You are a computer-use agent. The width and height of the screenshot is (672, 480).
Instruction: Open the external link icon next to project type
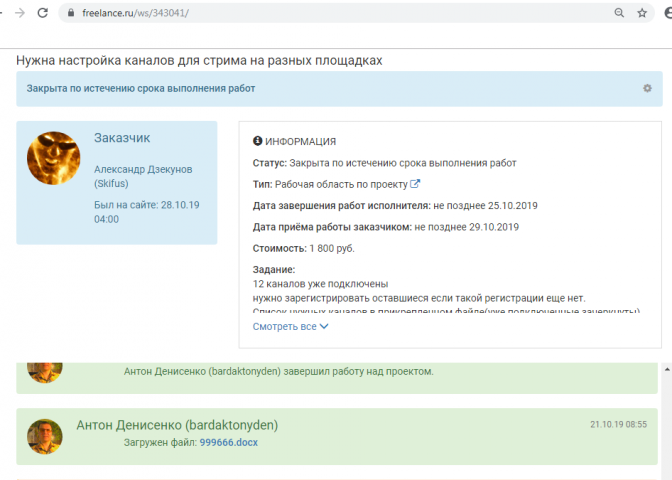point(415,184)
